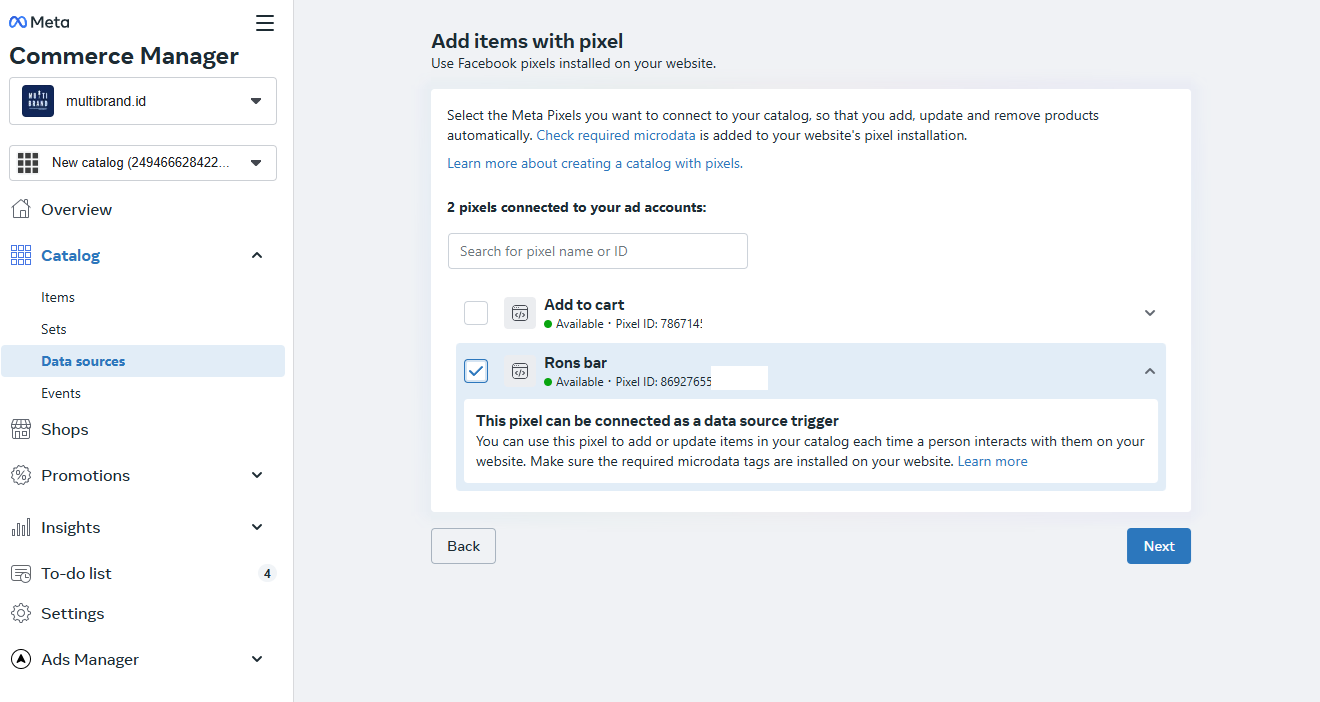Toggle the hamburger menu icon
Viewport: 1320px width, 702px height.
coord(264,23)
